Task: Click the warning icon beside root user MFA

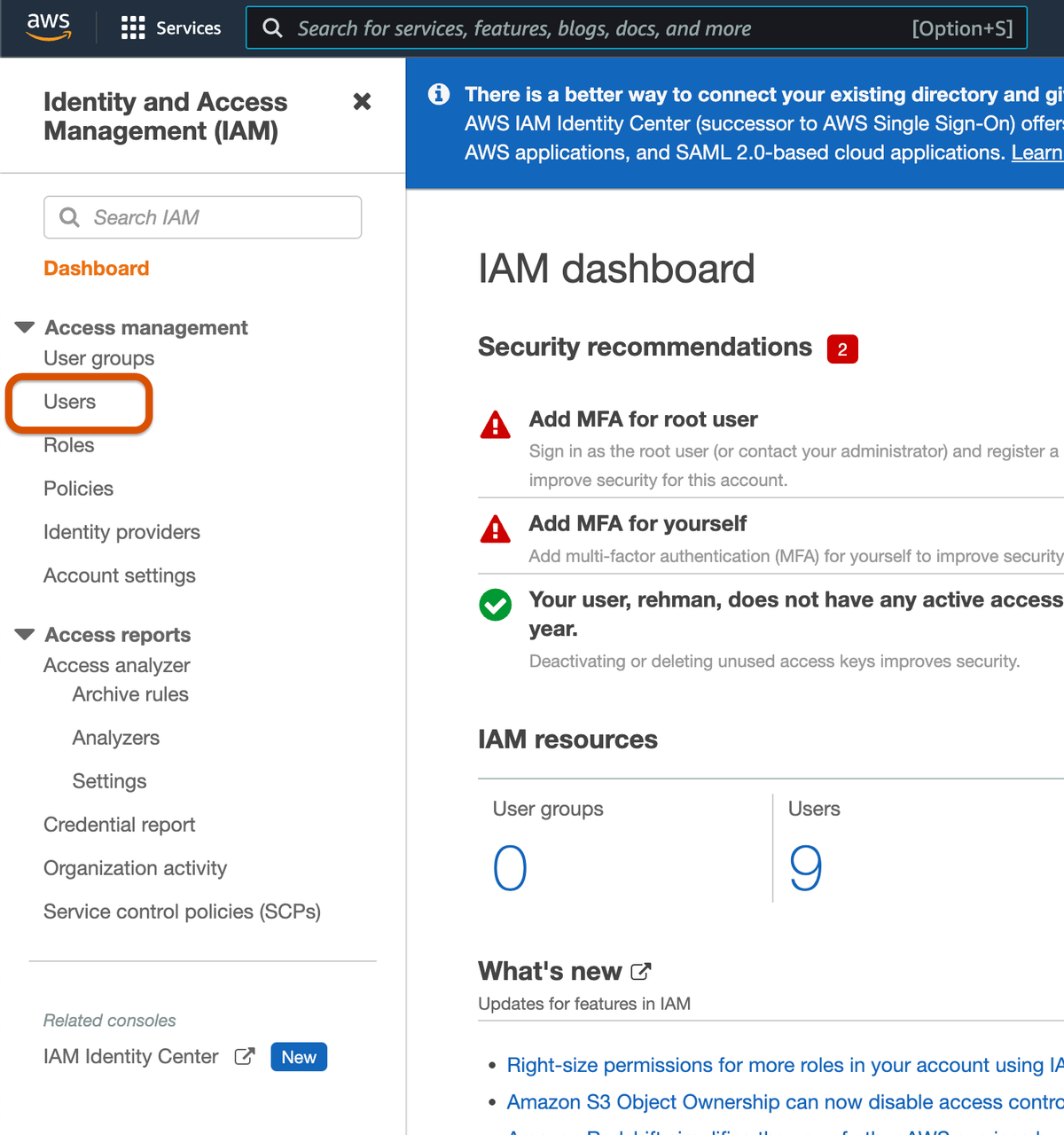Action: click(495, 425)
